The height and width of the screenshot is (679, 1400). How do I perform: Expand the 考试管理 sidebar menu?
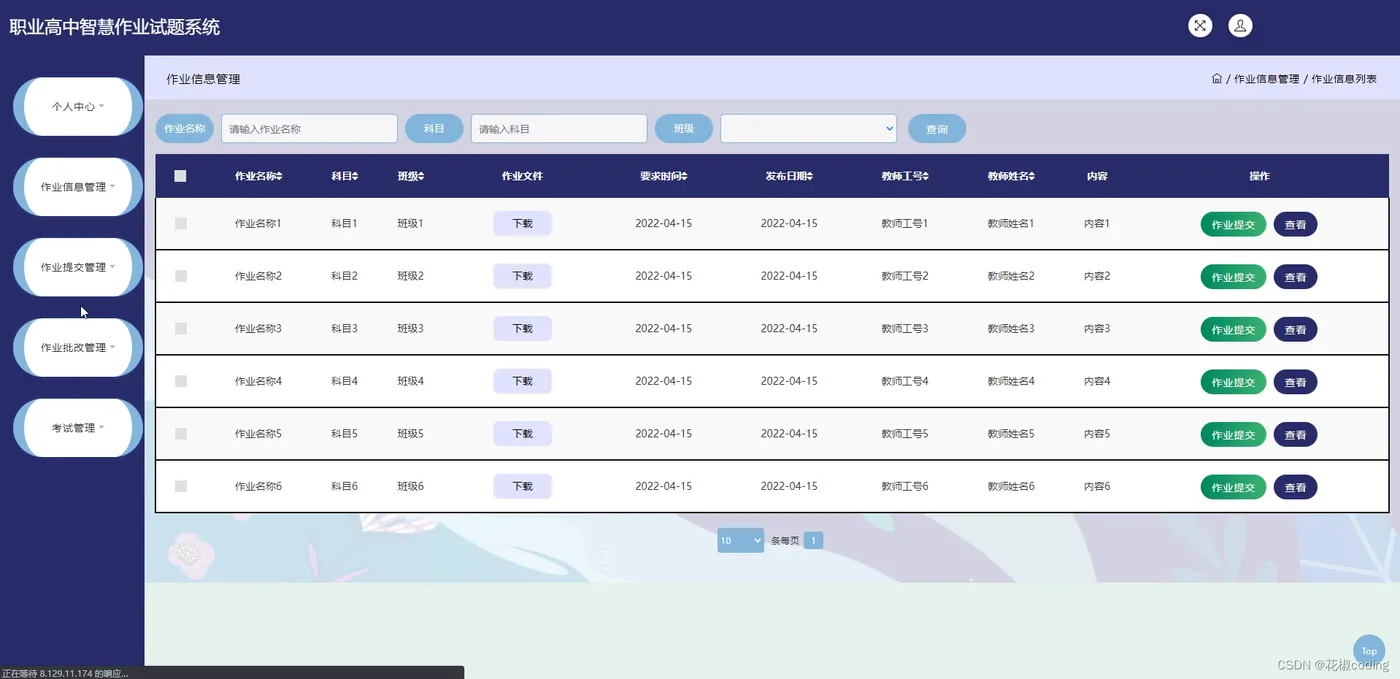click(x=78, y=428)
